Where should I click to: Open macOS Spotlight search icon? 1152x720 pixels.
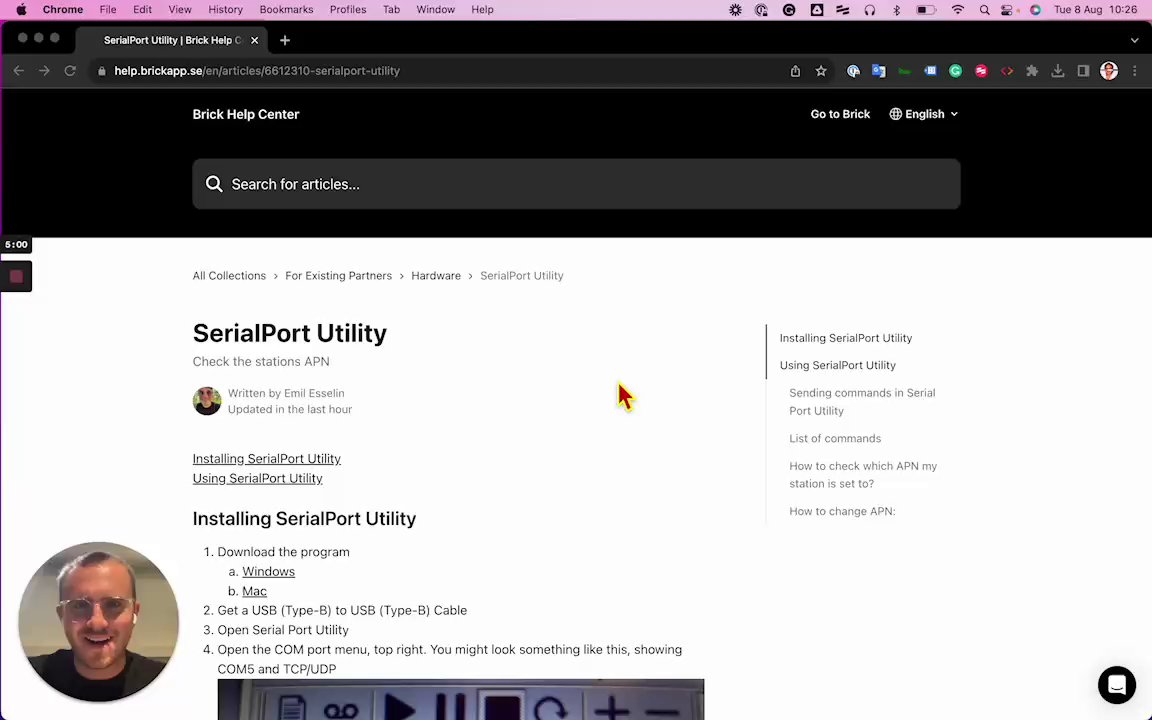tap(984, 10)
